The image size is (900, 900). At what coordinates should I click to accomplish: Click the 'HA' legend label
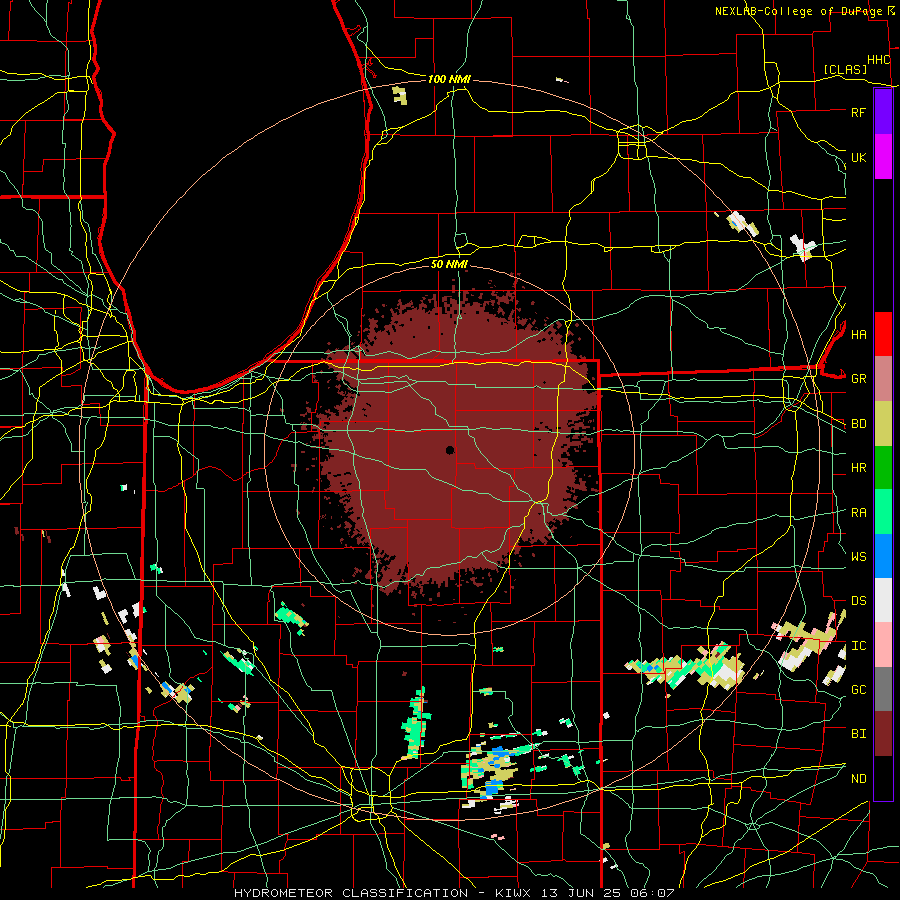(858, 334)
